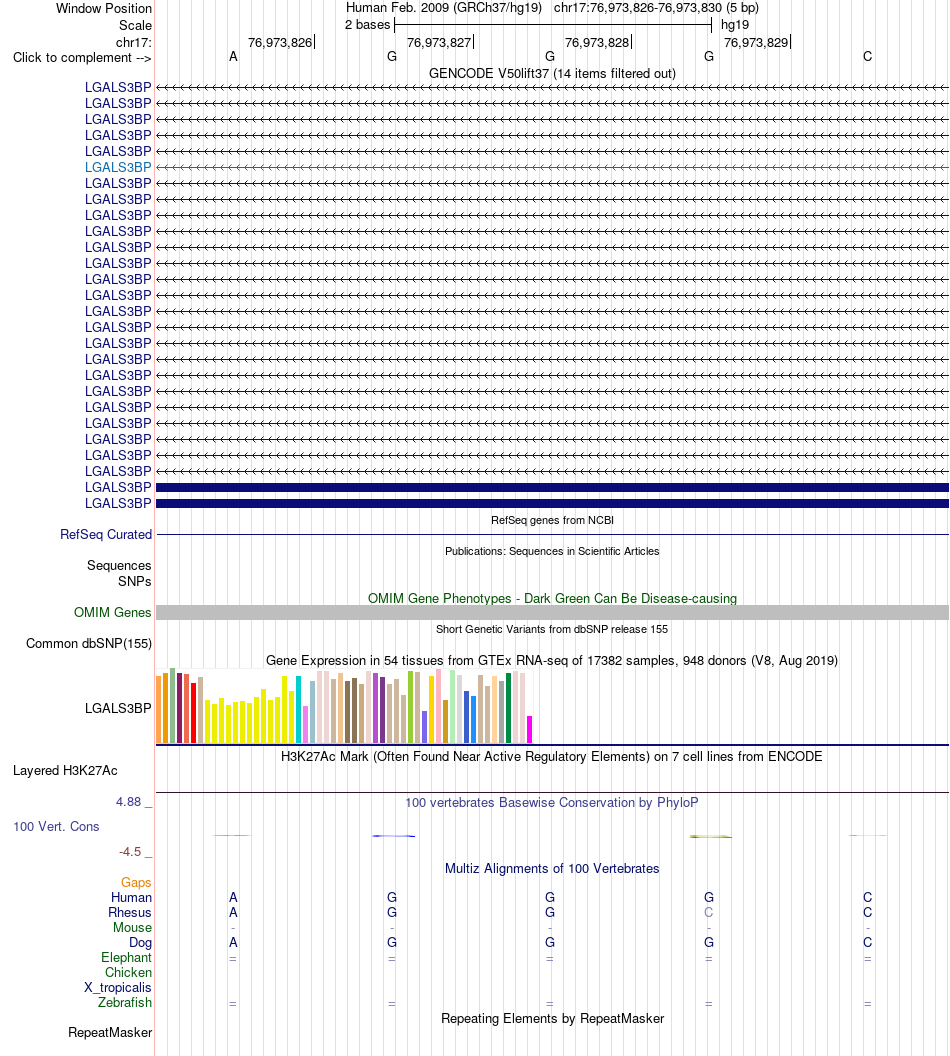The width and height of the screenshot is (950, 1056).
Task: Click base A in the reference sequence row
Action: coord(233,57)
